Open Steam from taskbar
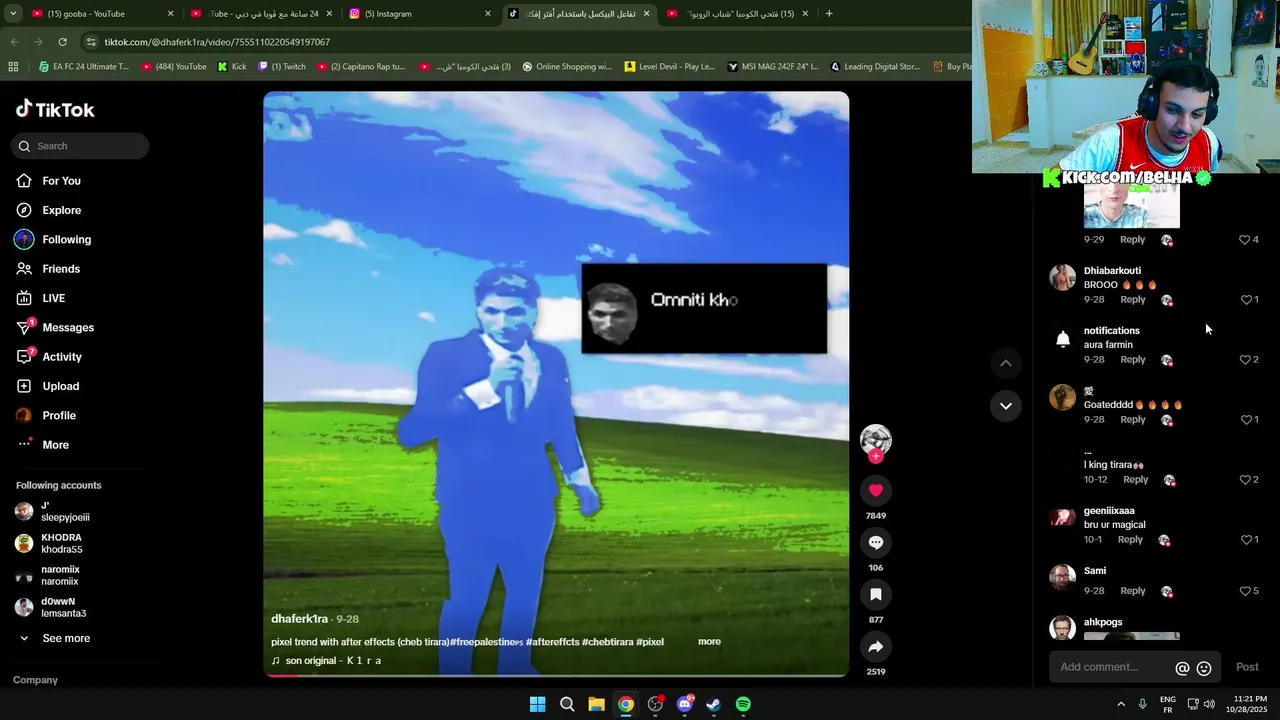The width and height of the screenshot is (1280, 720). 714,704
